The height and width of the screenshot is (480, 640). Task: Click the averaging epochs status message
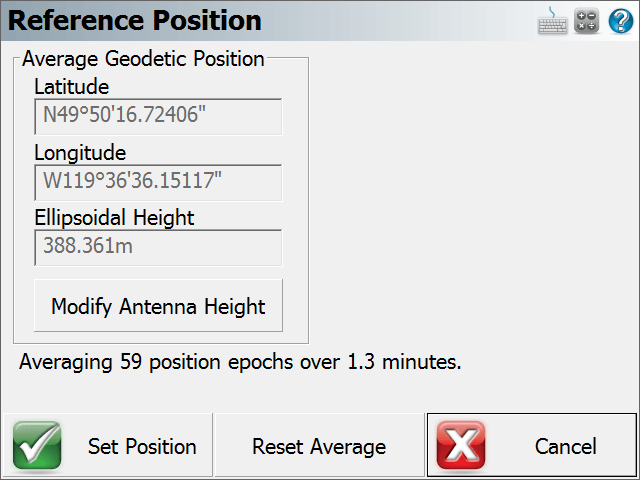coord(240,362)
